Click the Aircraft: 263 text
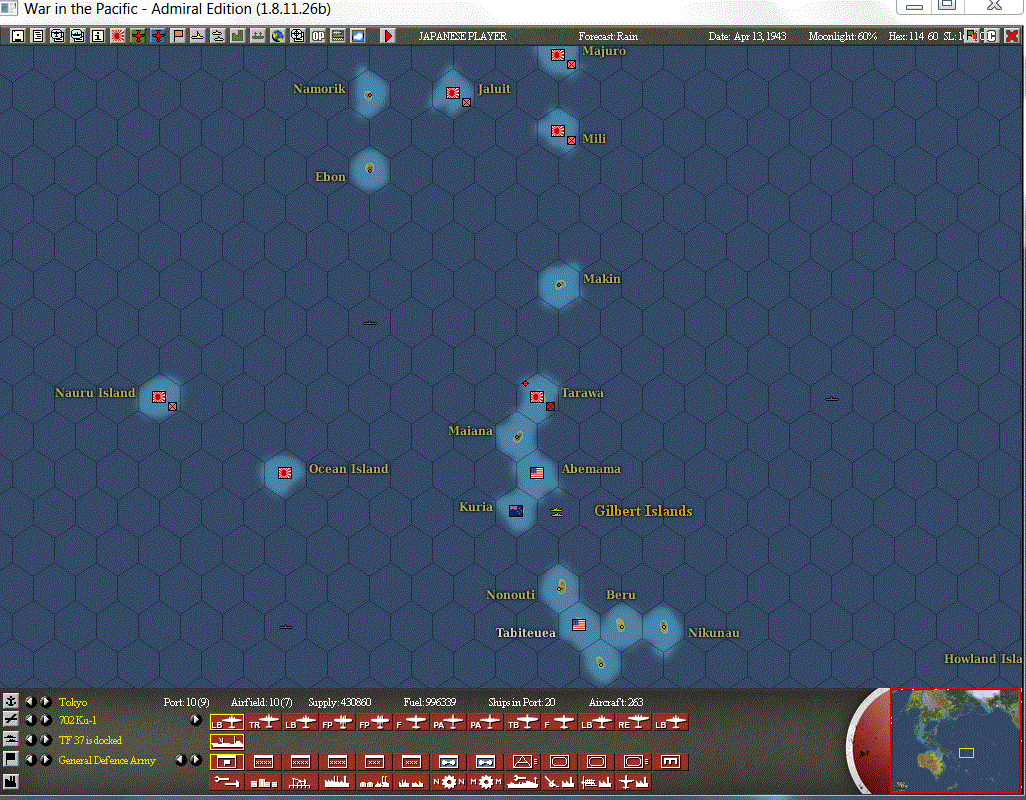 616,702
